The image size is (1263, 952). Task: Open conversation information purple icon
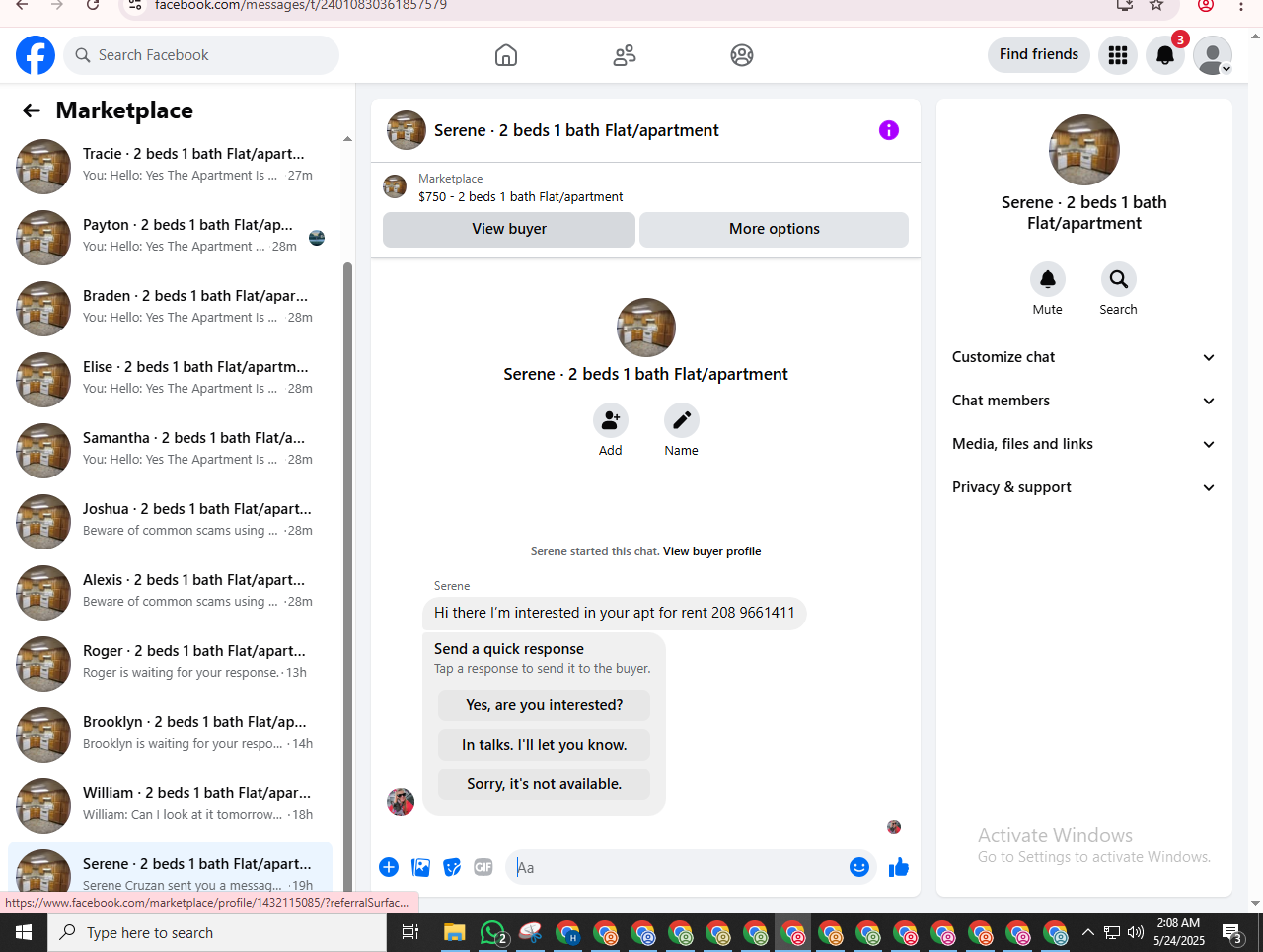click(889, 130)
